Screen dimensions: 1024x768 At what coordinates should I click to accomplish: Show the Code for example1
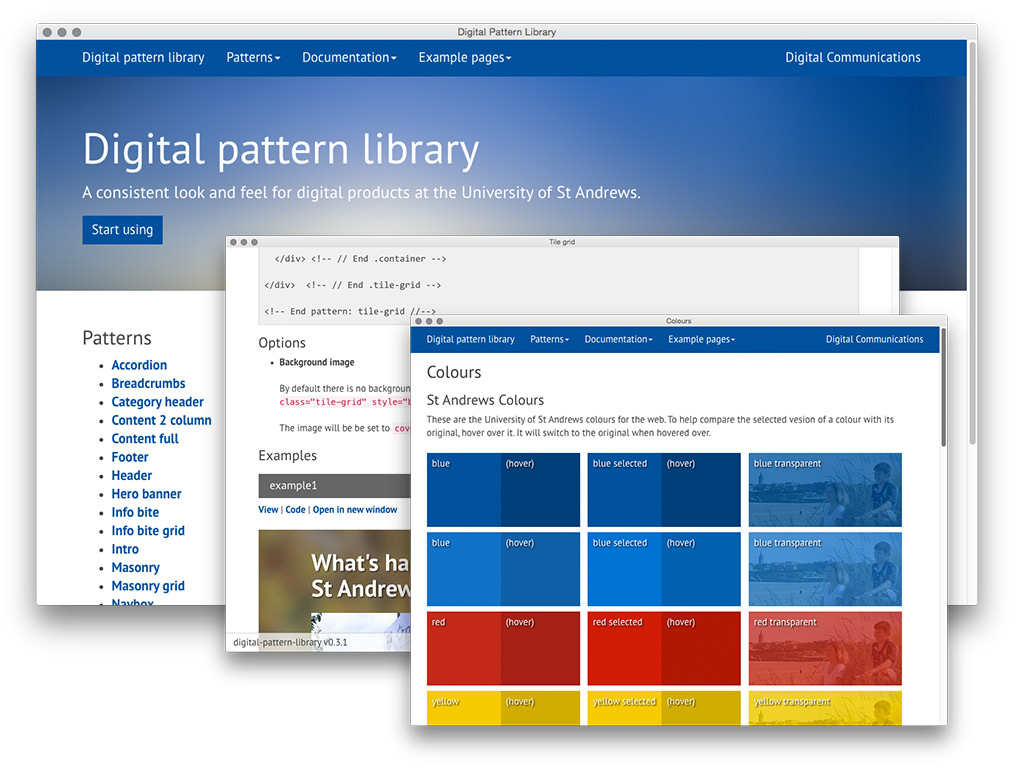[x=295, y=509]
